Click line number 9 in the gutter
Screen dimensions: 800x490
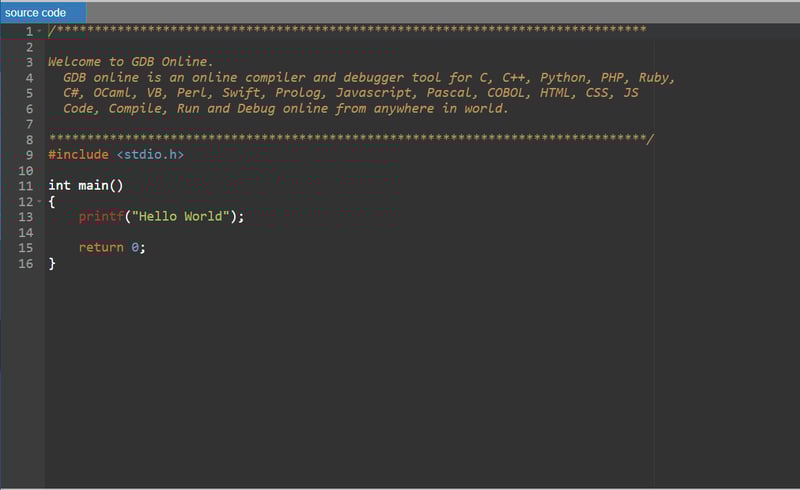tap(27, 155)
